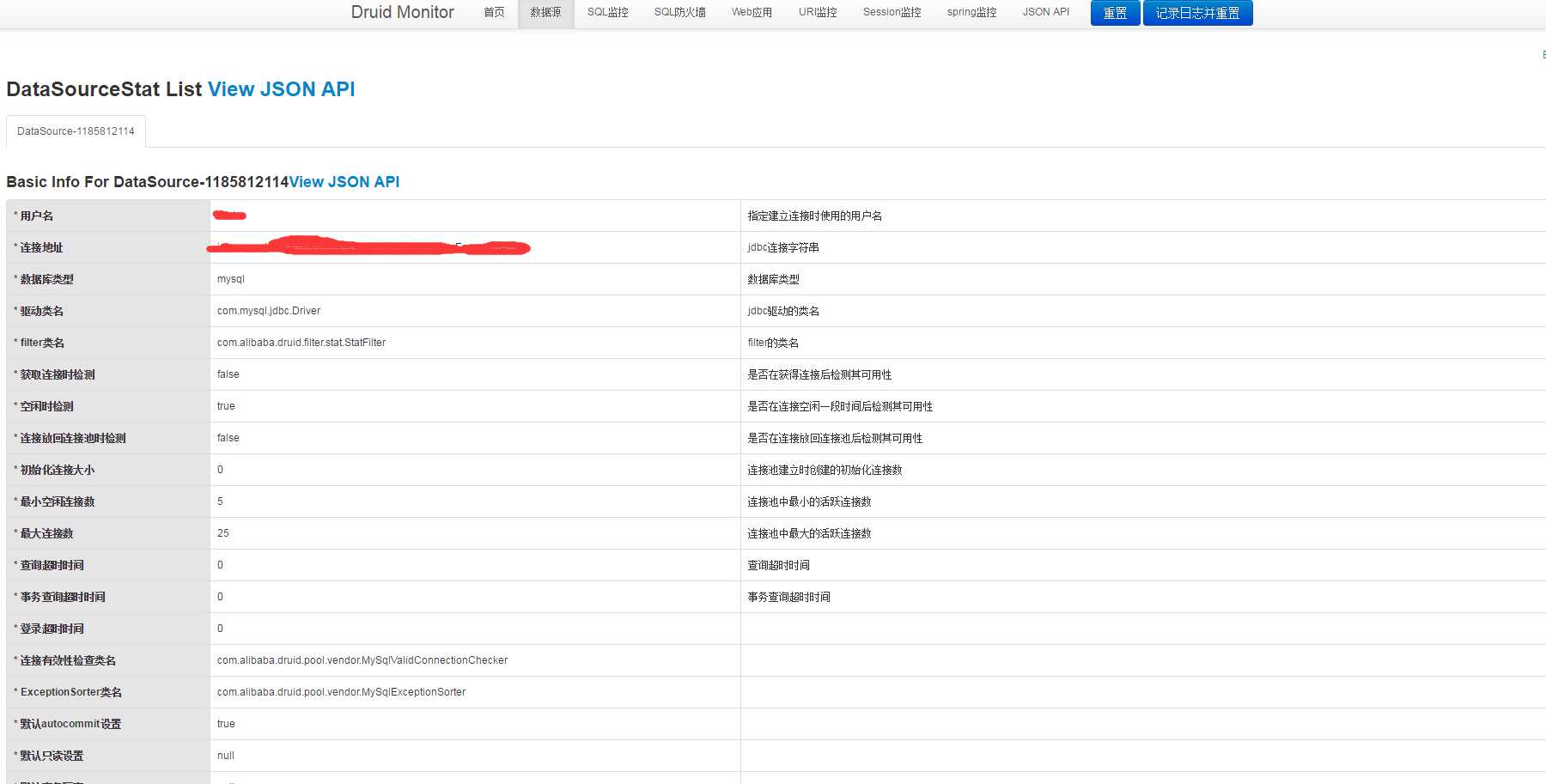Click the 查询超时时间 row label

pyautogui.click(x=52, y=565)
